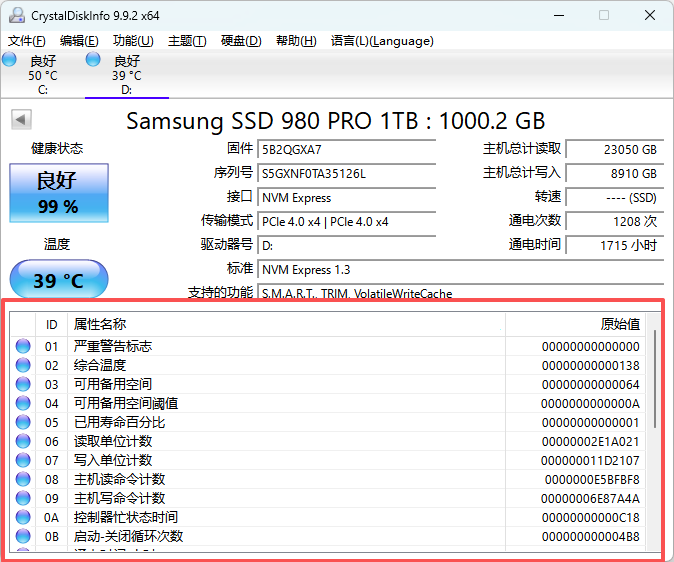Image resolution: width=674 pixels, height=562 pixels.
Task: Click the firmware field 5B2QGXA7
Action: click(x=346, y=150)
